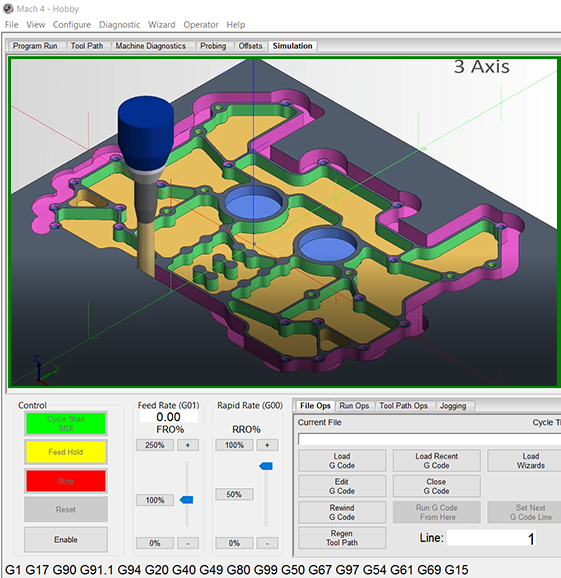
Task: Open the Operator menu
Action: click(201, 25)
